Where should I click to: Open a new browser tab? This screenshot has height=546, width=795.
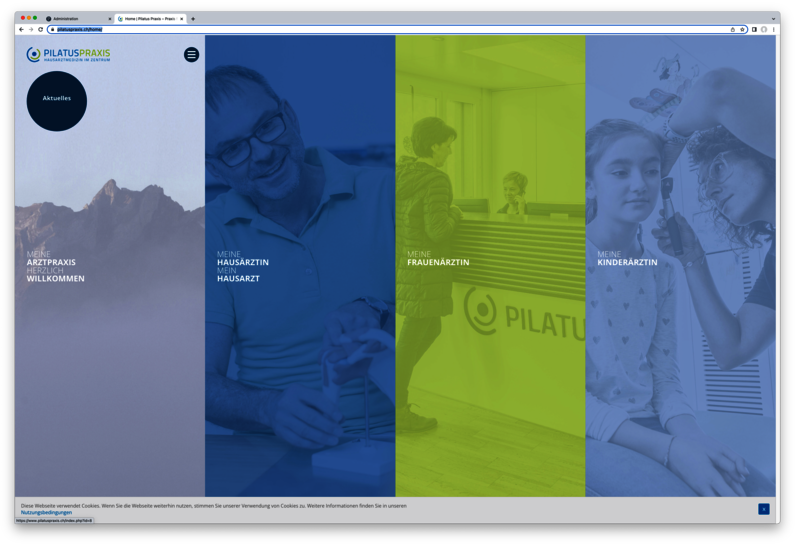coord(193,19)
